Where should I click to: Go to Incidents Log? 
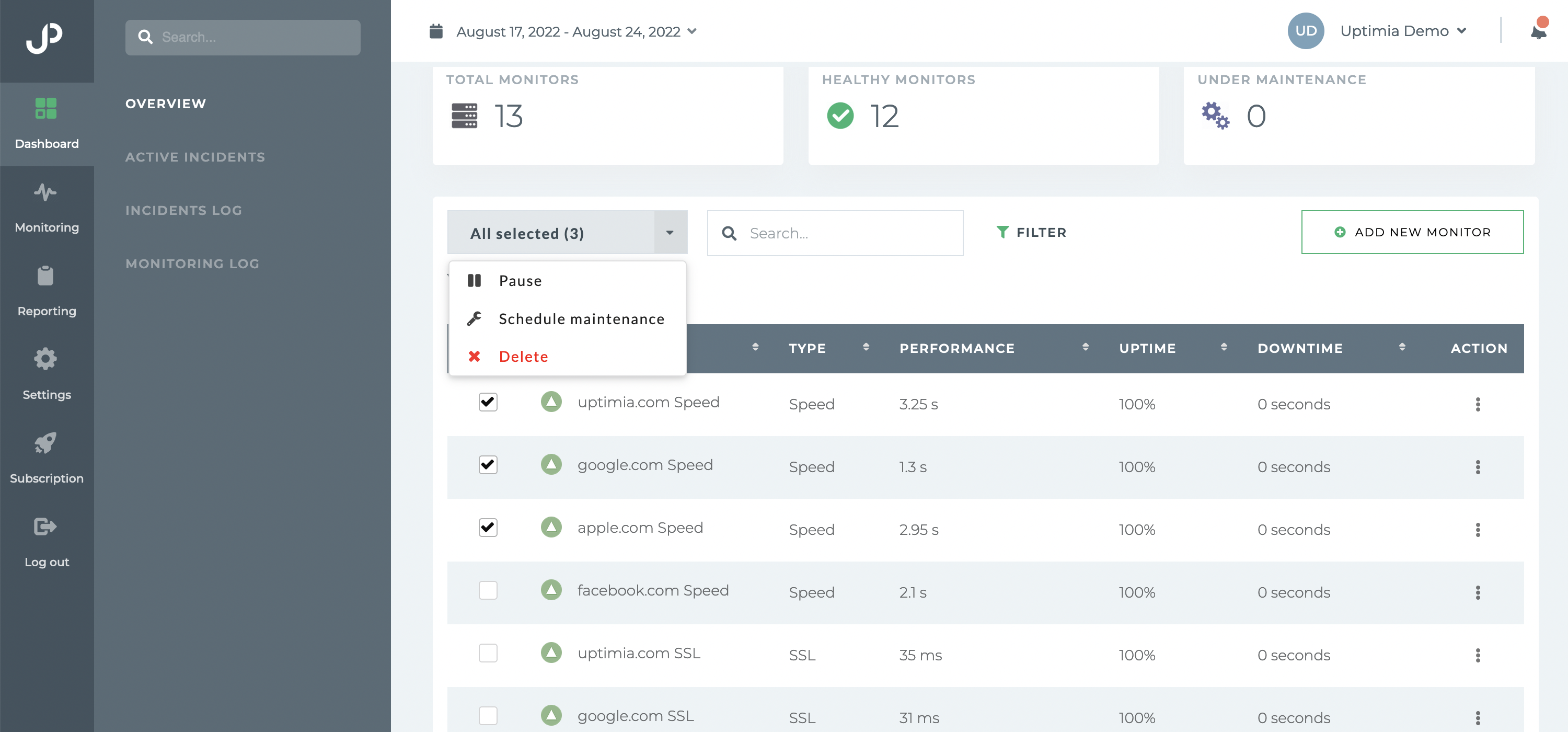(184, 210)
